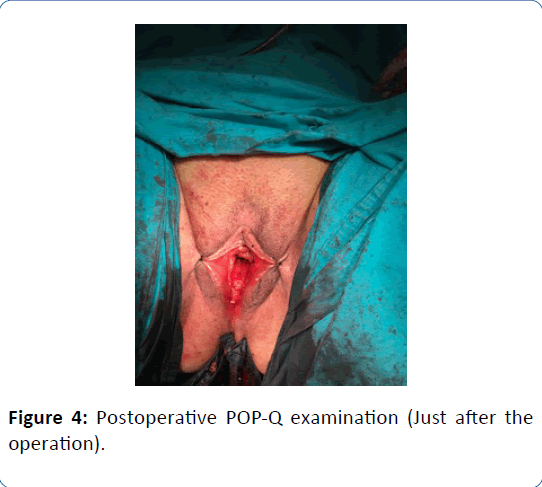Click the teal surgical drape at photo top
The height and width of the screenshot is (487, 542).
pos(271,114)
